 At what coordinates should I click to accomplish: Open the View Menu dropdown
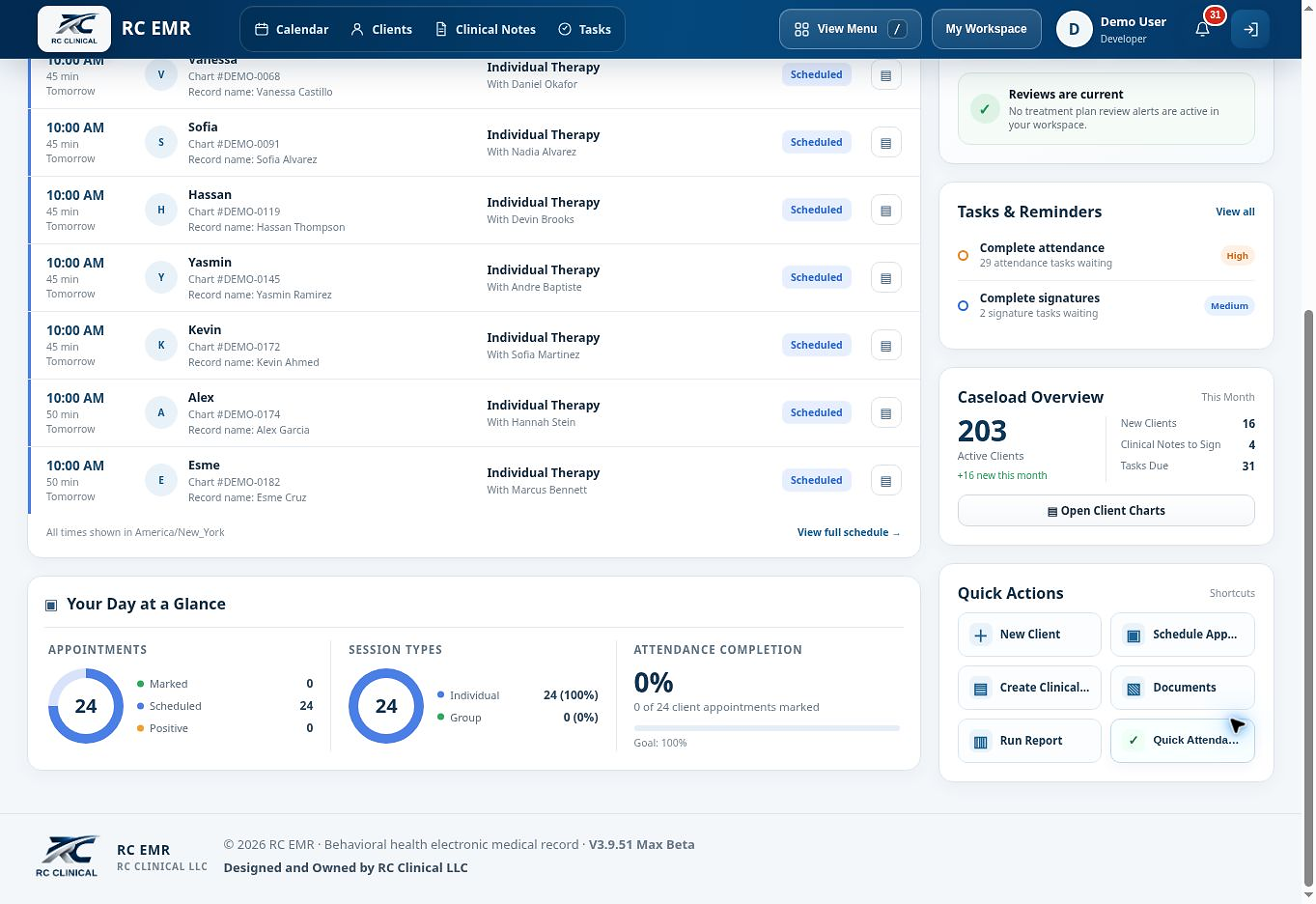[x=850, y=29]
